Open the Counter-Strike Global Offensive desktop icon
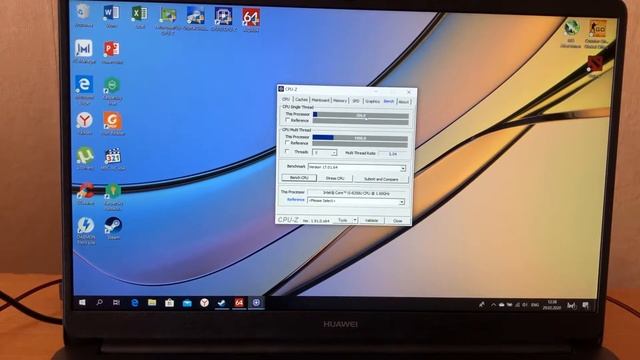Screen dimensions: 640x360 point(596,33)
